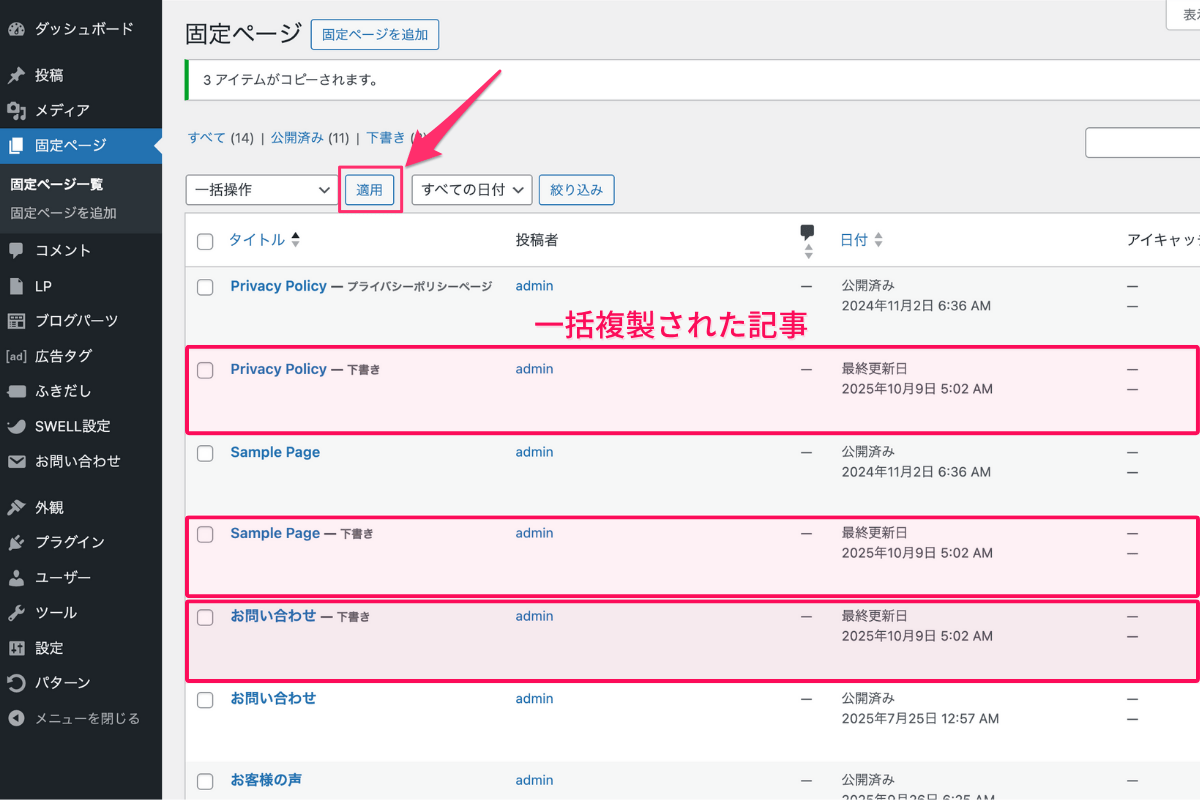Screen dimensions: 1200x800
Task: Select the Sample Page draft checkbox
Action: click(x=205, y=534)
